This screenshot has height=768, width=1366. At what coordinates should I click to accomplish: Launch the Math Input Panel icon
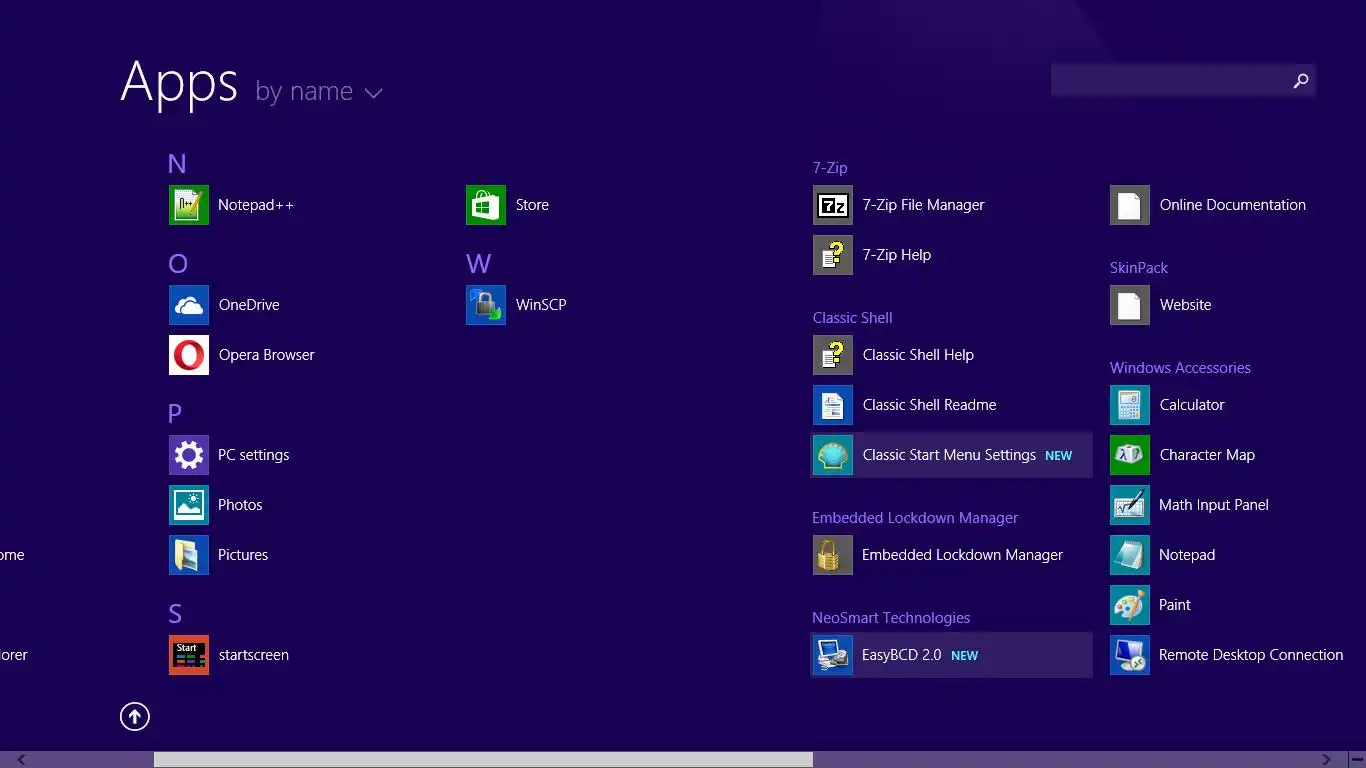1130,505
